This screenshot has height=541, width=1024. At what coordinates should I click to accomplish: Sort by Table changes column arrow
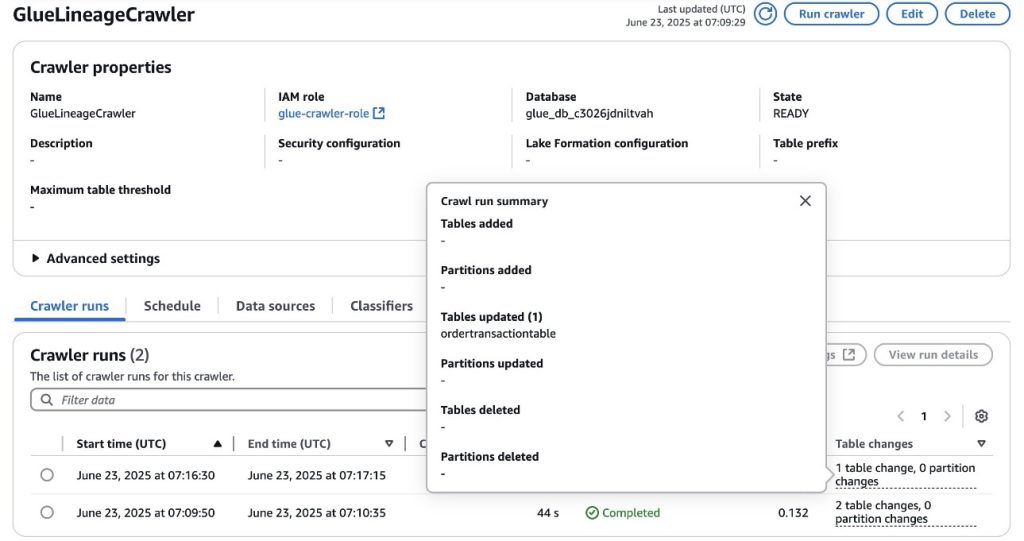(981, 444)
